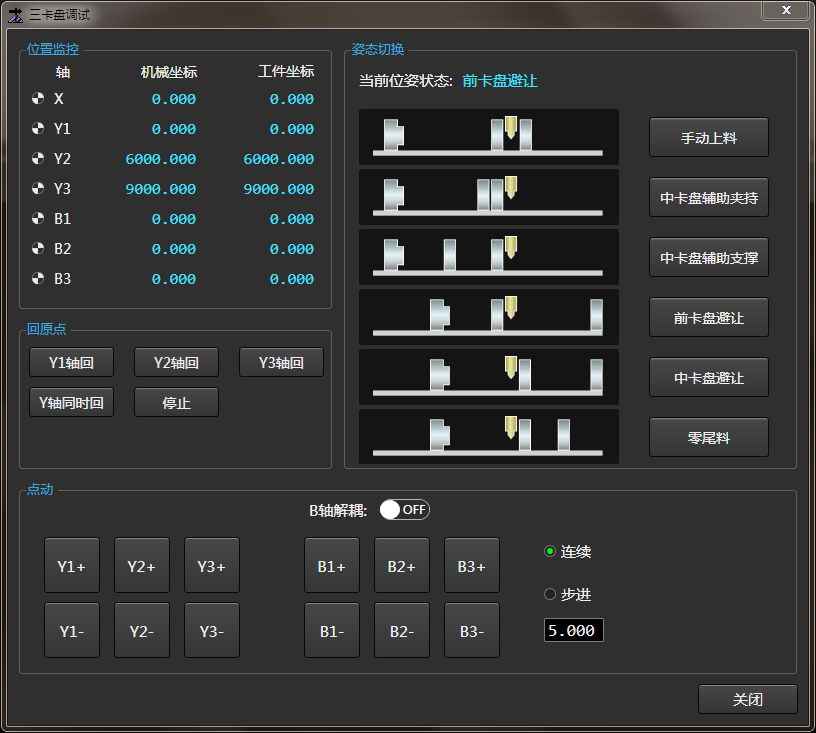Close the dialog with the title bar X
816x733 pixels.
[786, 10]
